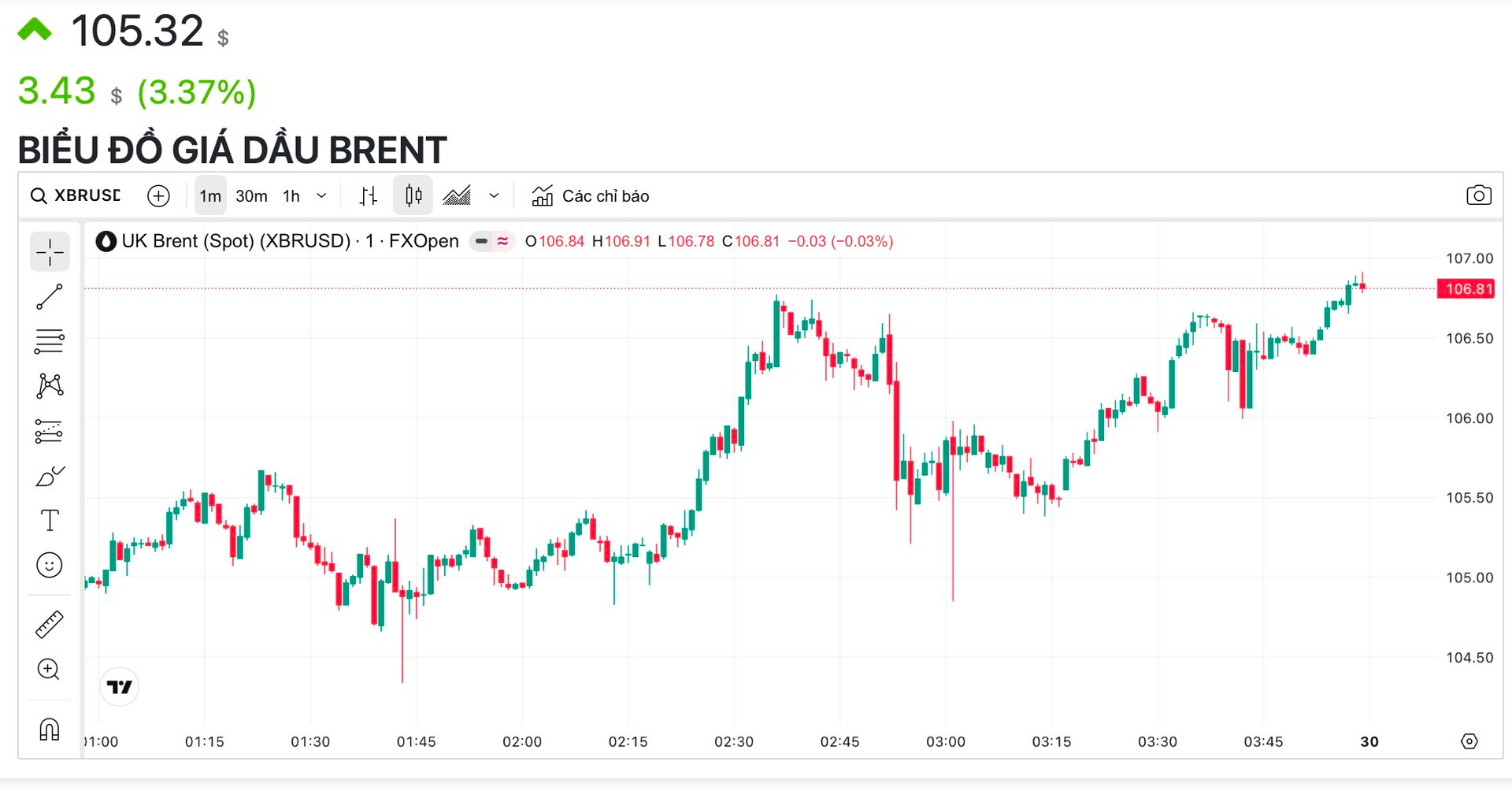Click the add symbol compare button
1512x791 pixels.
158,196
